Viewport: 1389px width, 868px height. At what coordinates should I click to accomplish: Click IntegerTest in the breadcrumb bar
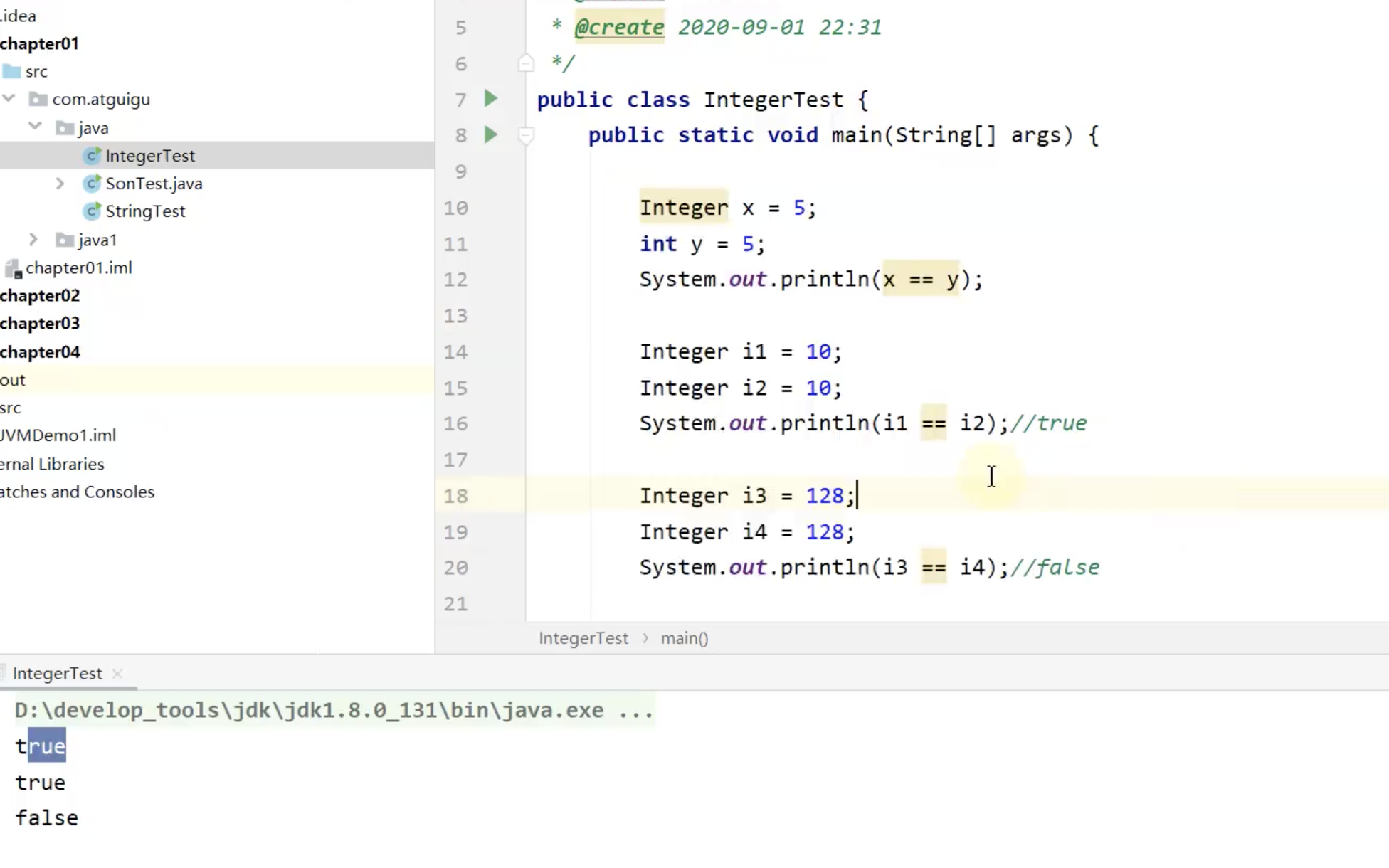(583, 638)
